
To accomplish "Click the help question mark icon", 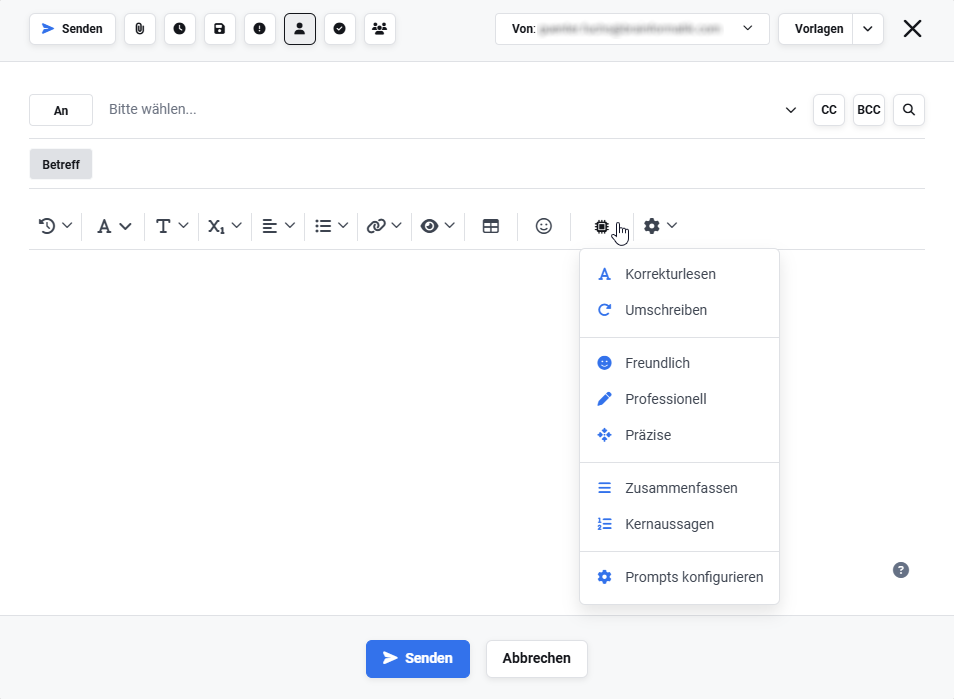I will click(x=901, y=570).
